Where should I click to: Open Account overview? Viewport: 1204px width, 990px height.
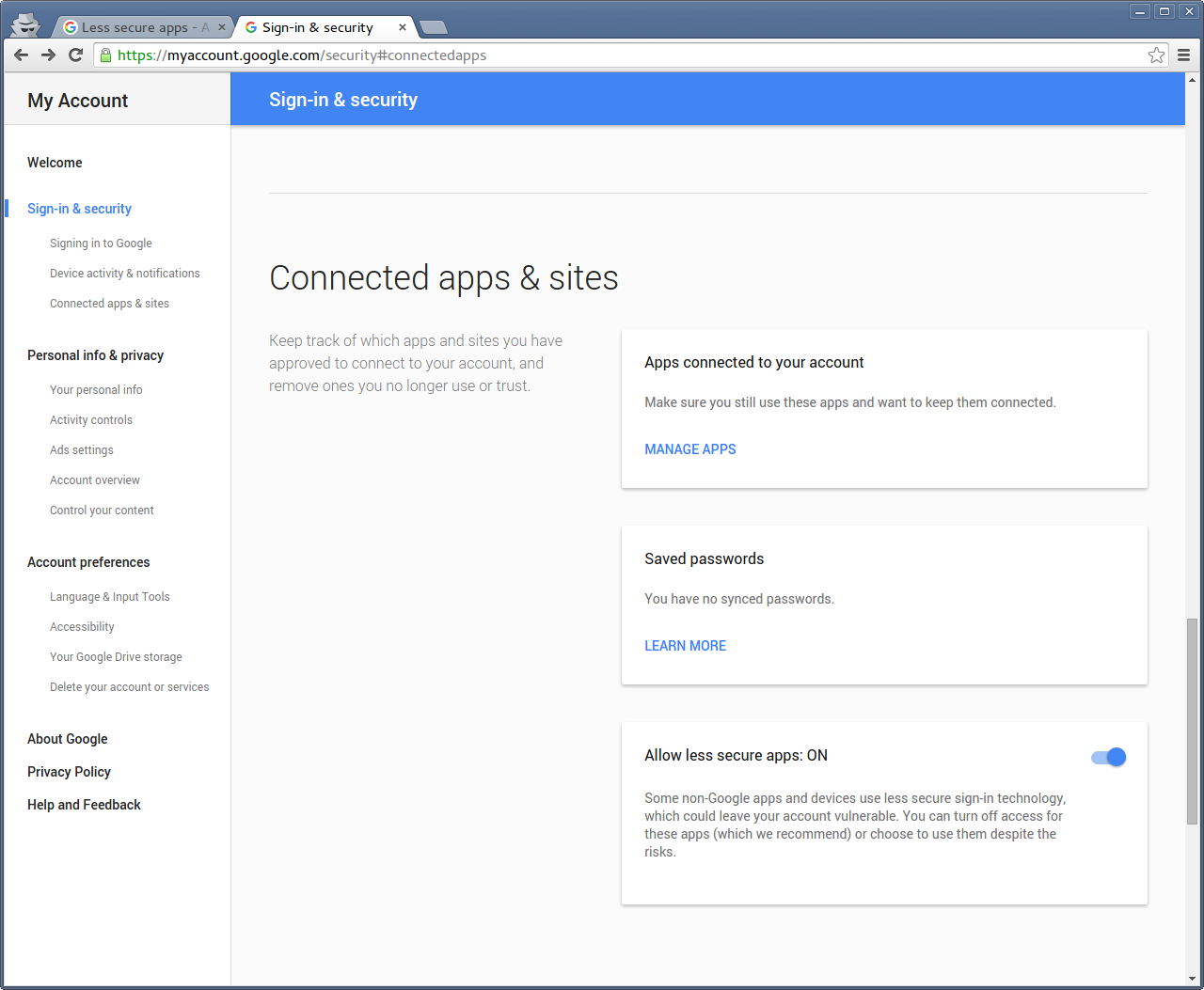point(95,480)
